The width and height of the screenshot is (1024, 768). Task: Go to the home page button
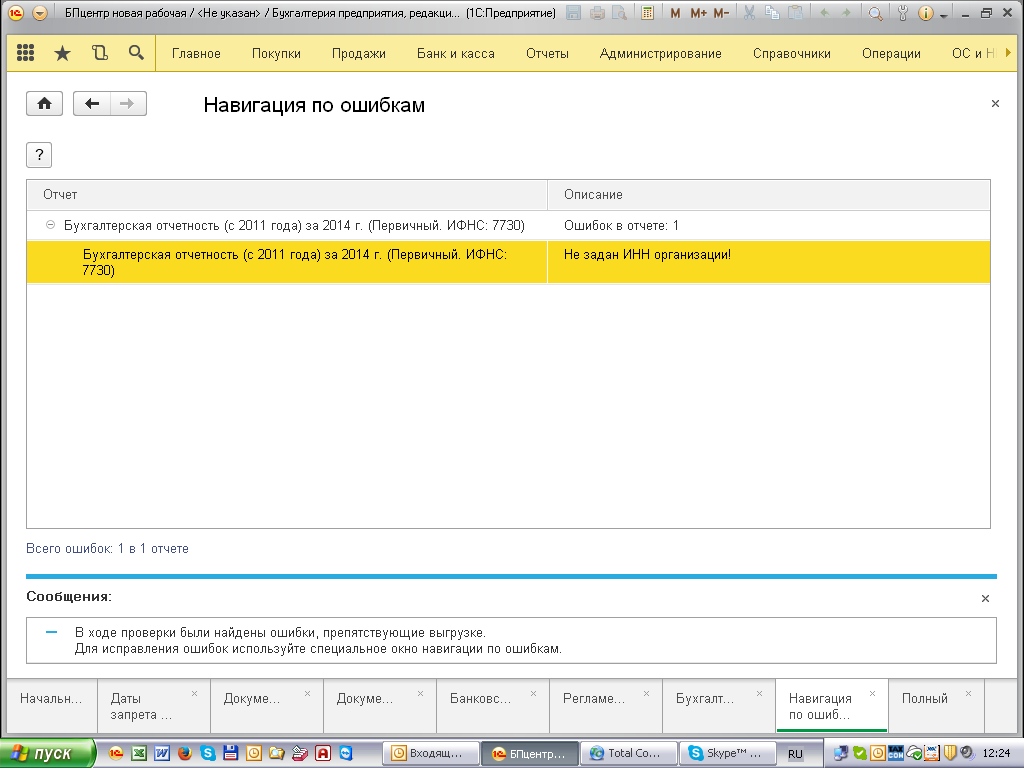pos(45,104)
